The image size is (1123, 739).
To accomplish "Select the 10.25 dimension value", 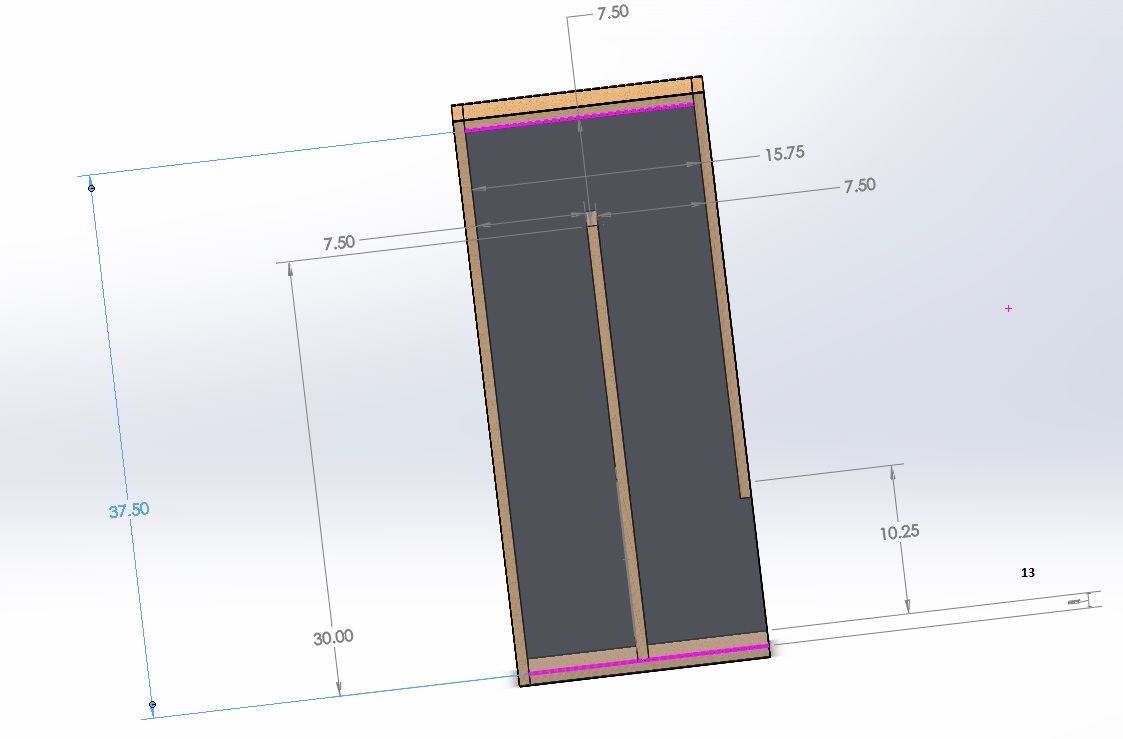I will pyautogui.click(x=900, y=532).
